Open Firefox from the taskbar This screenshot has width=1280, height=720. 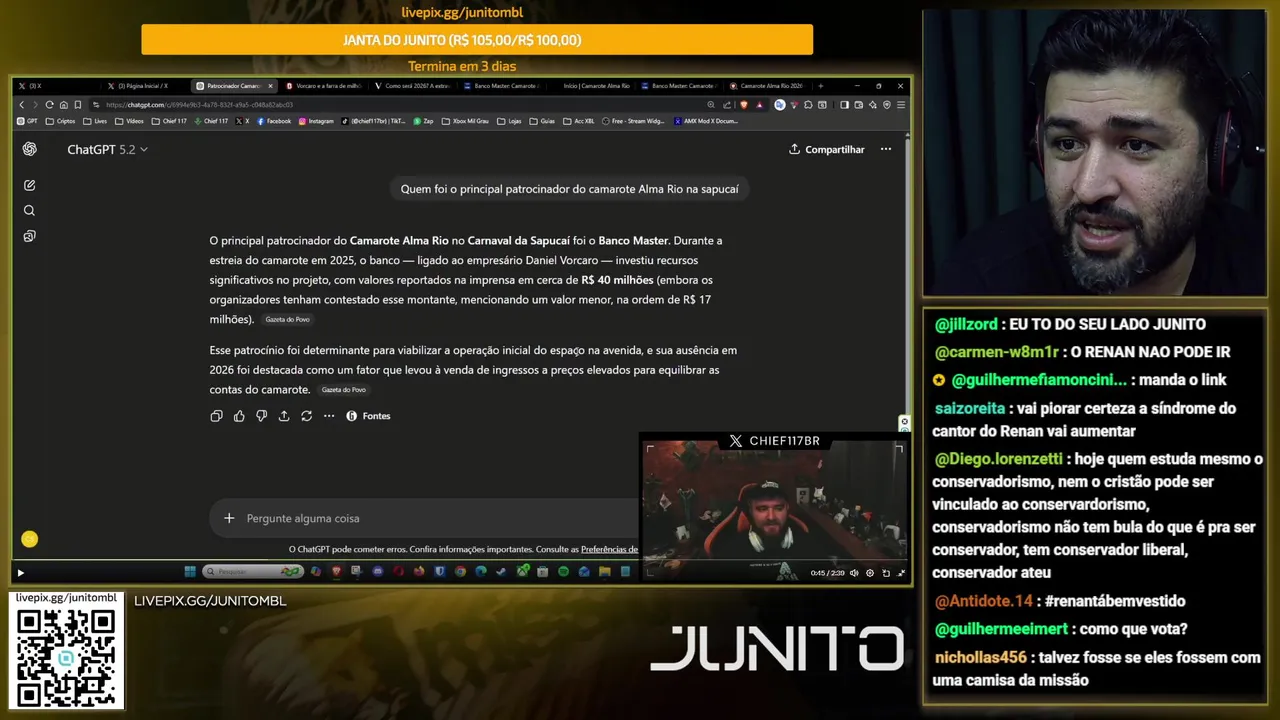[x=419, y=571]
